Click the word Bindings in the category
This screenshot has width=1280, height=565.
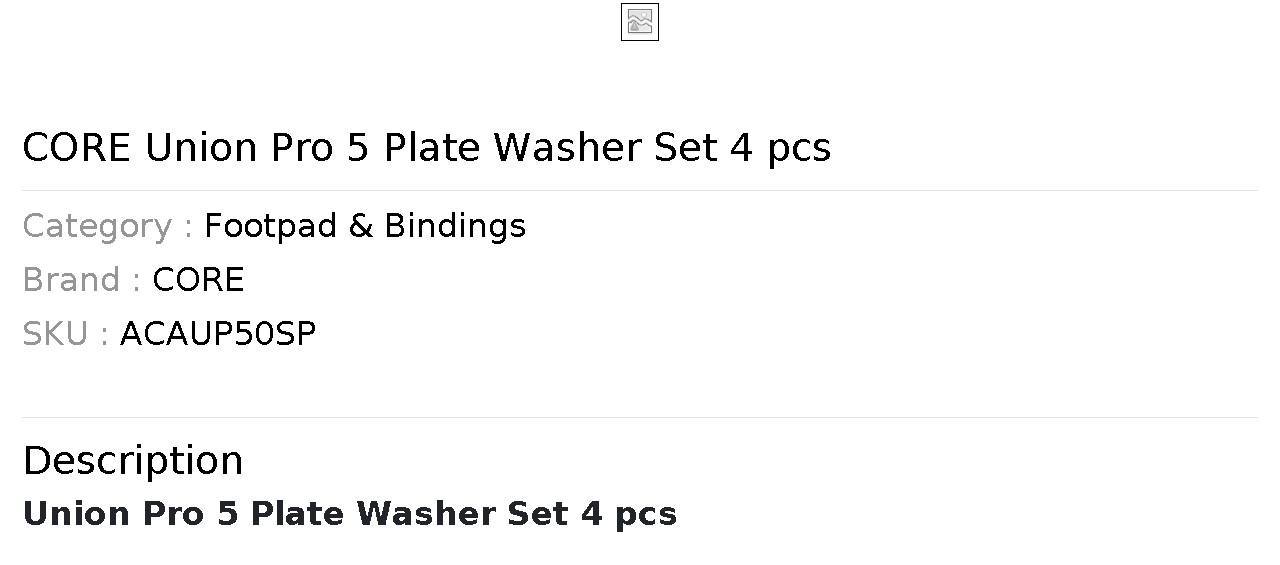pos(456,226)
